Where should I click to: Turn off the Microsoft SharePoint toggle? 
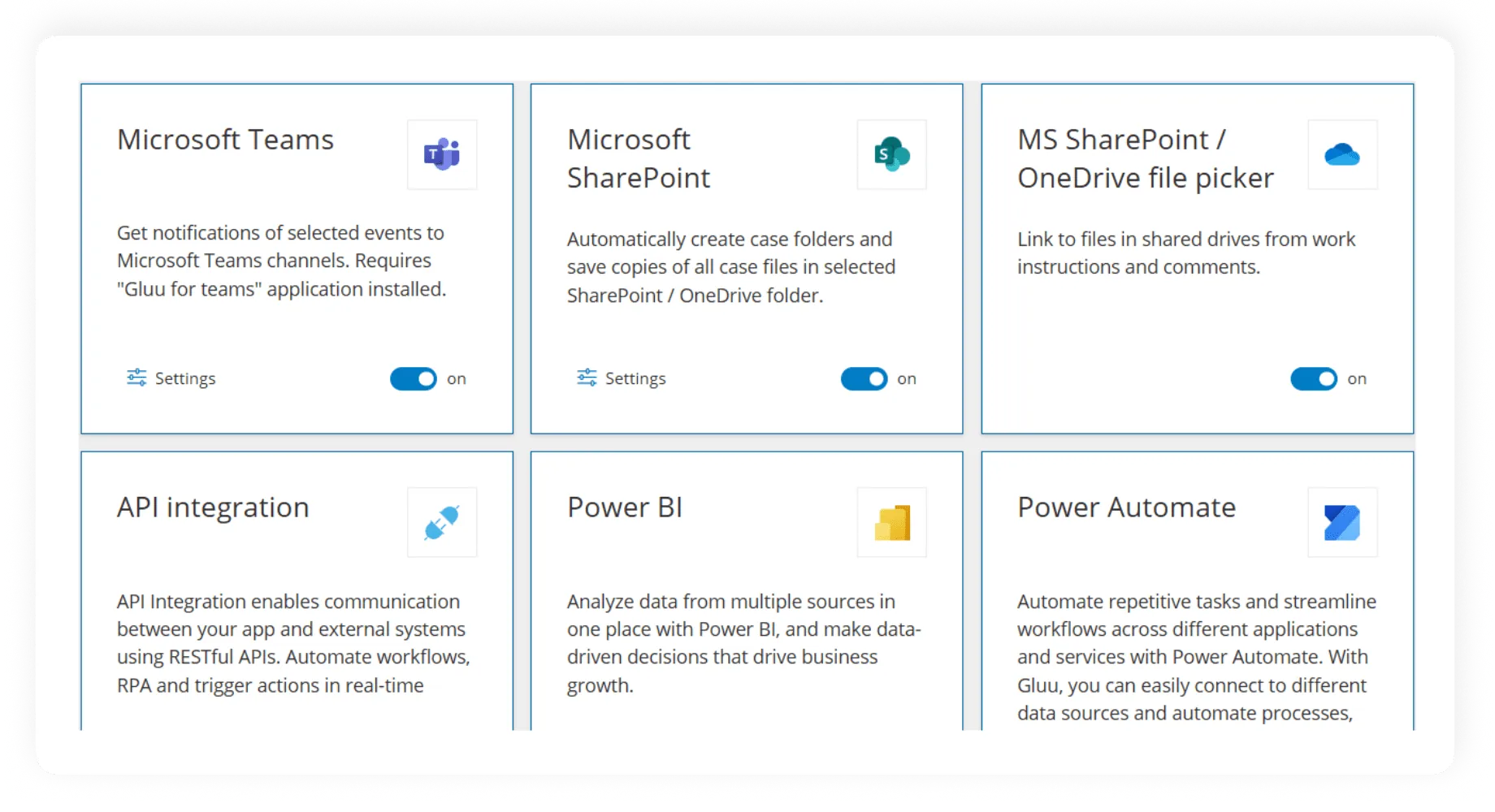tap(864, 378)
